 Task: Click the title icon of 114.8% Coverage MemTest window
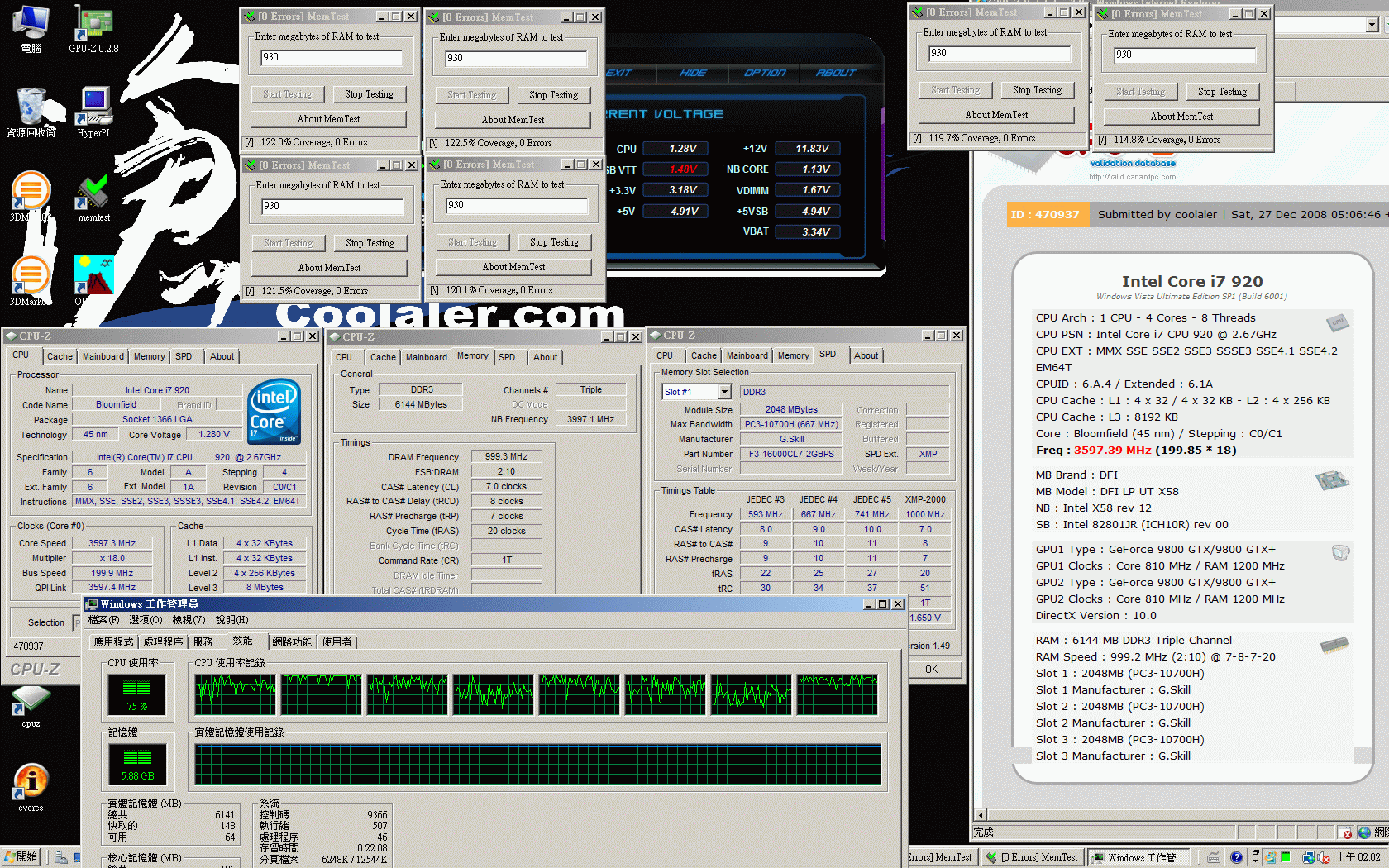[1103, 14]
